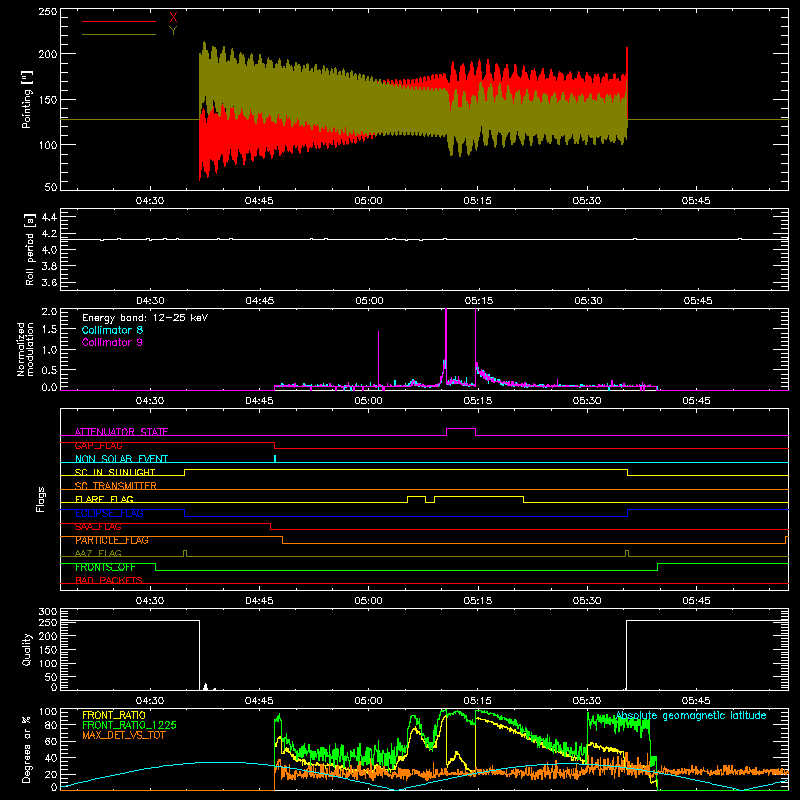
Task: Click the 'Degrees or %' axis title
Action: click(x=27, y=750)
